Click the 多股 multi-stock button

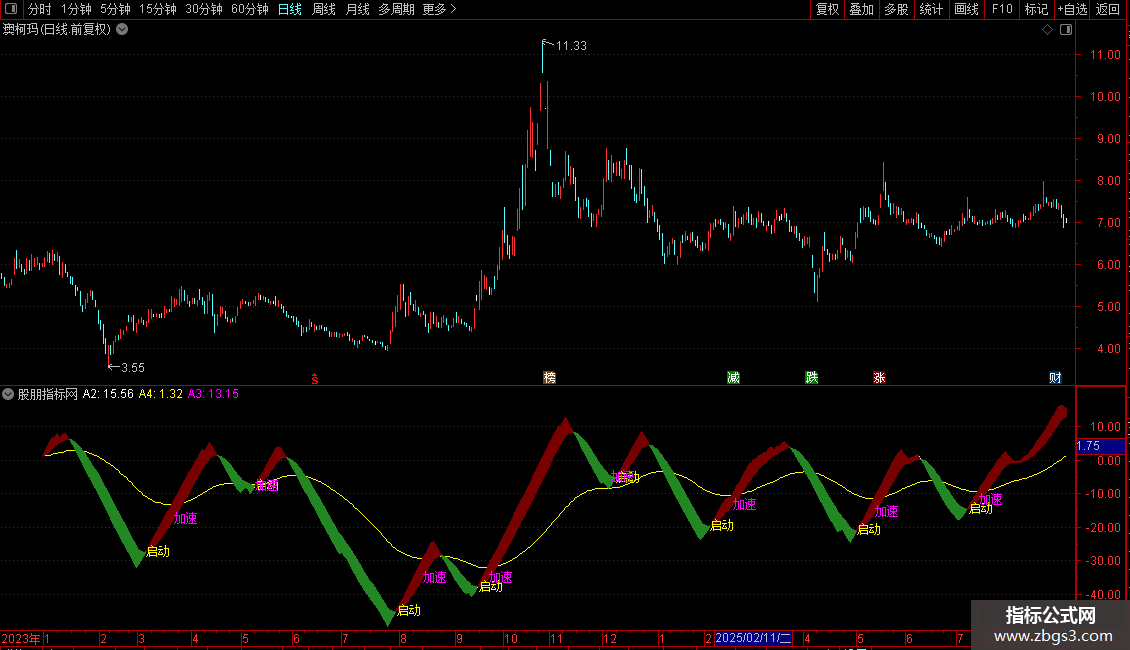[x=897, y=9]
